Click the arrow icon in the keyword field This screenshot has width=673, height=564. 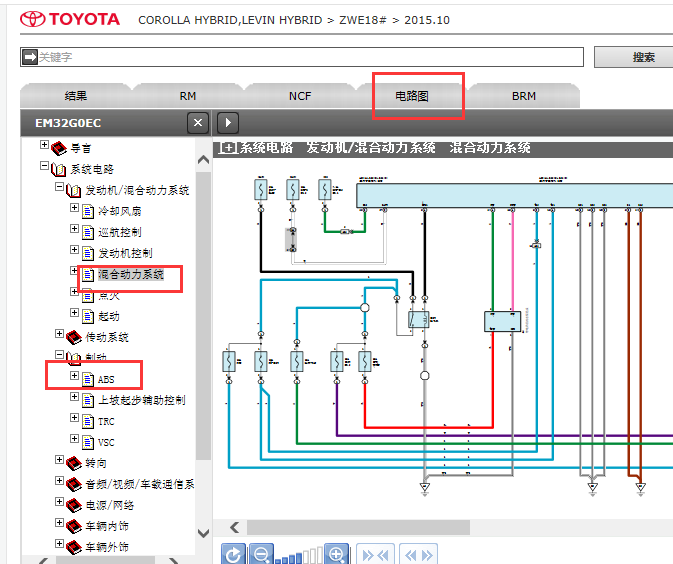[x=30, y=57]
